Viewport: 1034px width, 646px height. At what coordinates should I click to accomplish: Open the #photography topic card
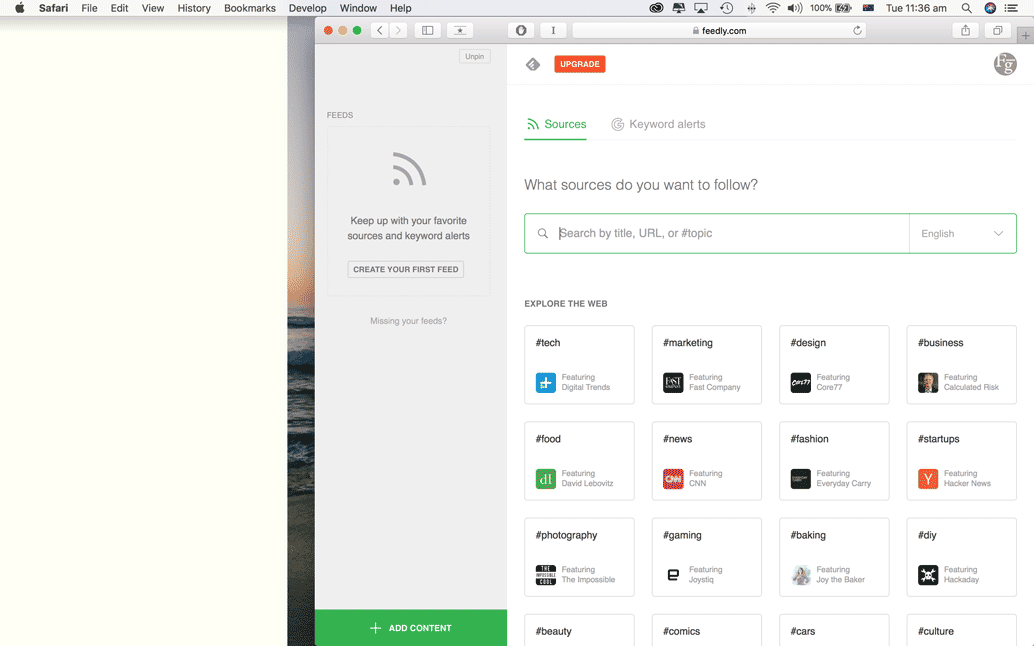(579, 557)
